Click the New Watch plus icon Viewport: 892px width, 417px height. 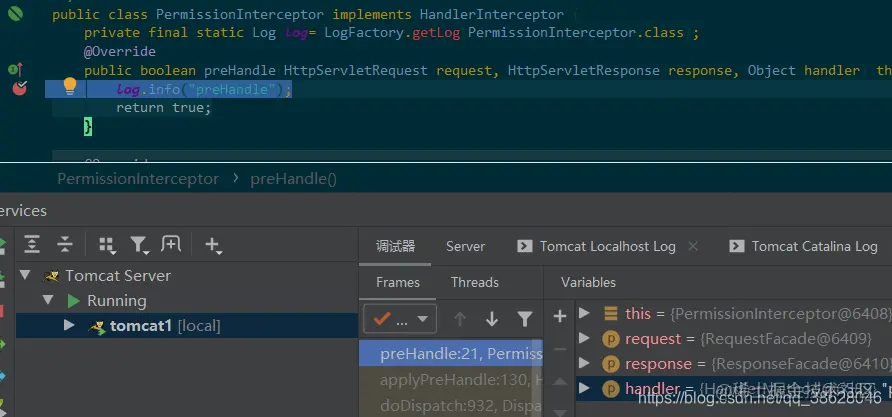tap(560, 316)
